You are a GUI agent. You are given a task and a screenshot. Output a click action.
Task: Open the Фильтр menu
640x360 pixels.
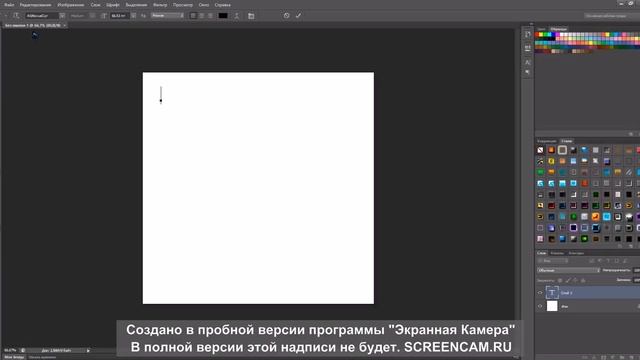tap(160, 5)
